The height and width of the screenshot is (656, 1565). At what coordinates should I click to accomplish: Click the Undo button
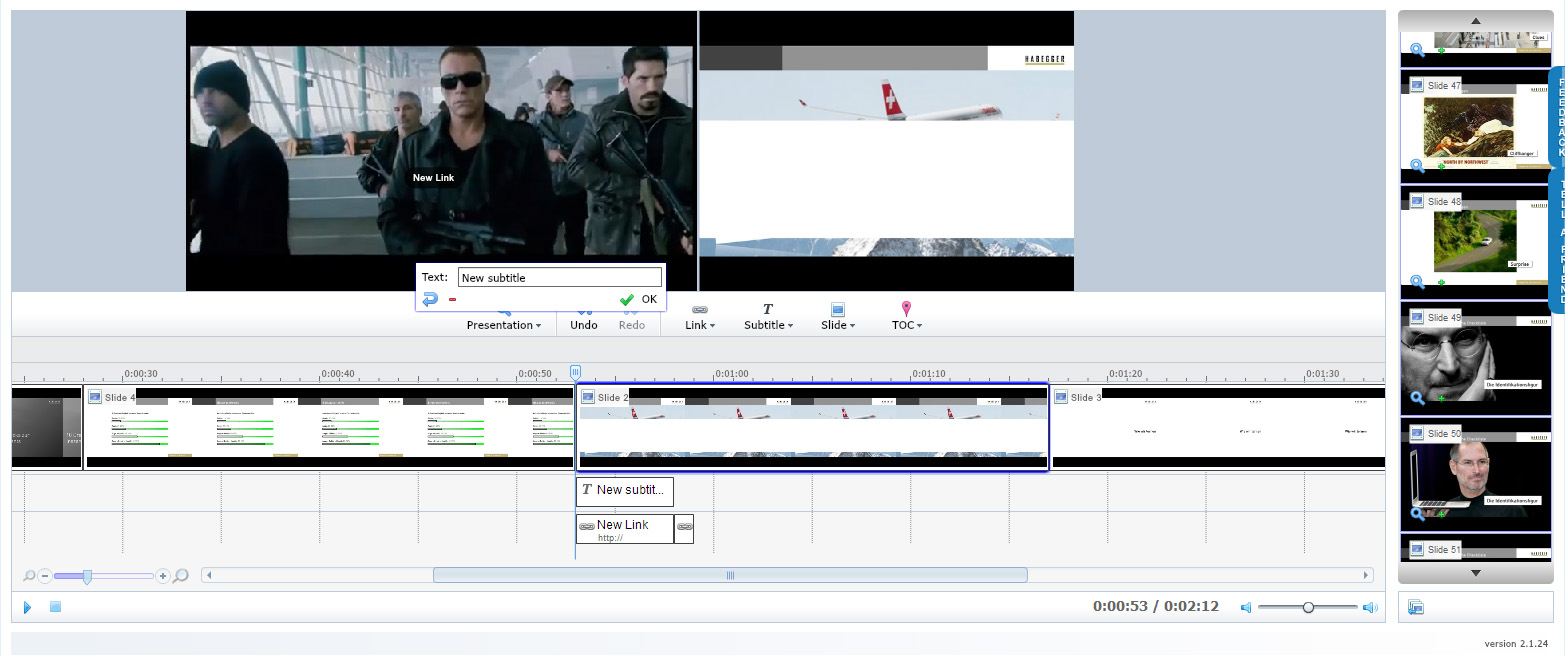584,325
